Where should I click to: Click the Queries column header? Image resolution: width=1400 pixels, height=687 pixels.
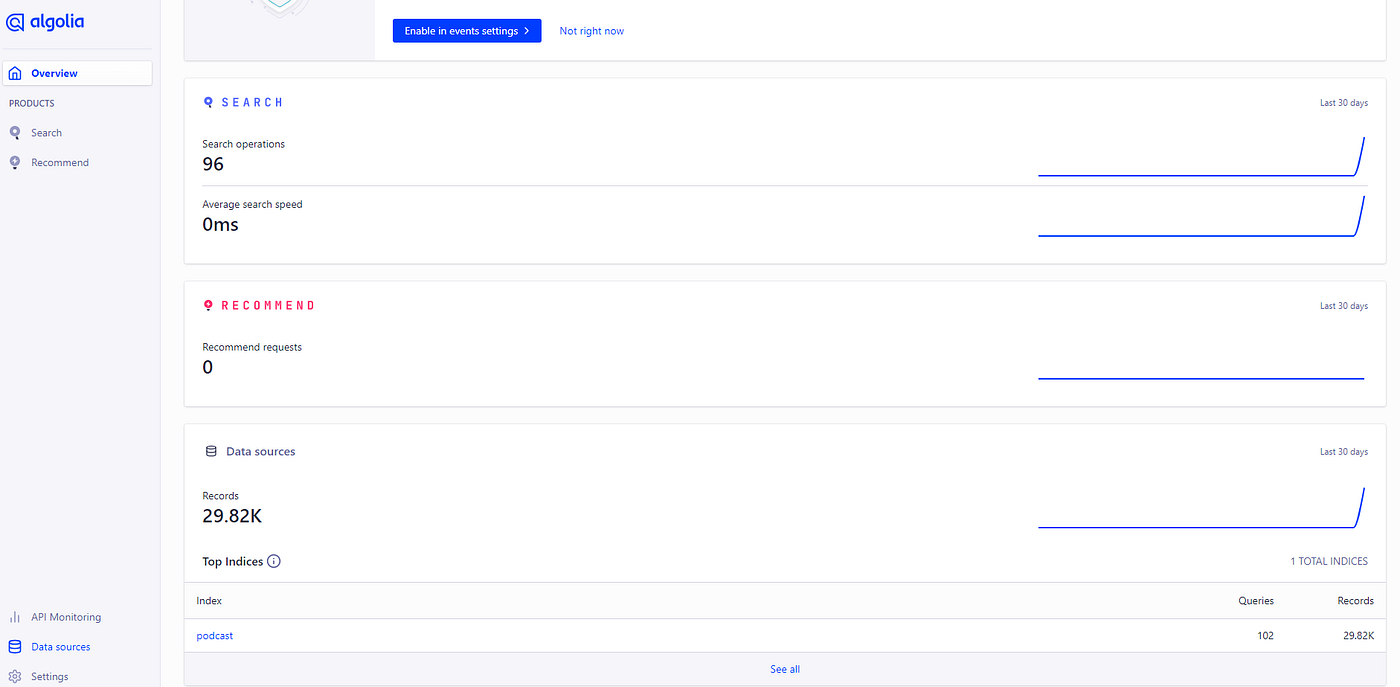click(x=1256, y=600)
